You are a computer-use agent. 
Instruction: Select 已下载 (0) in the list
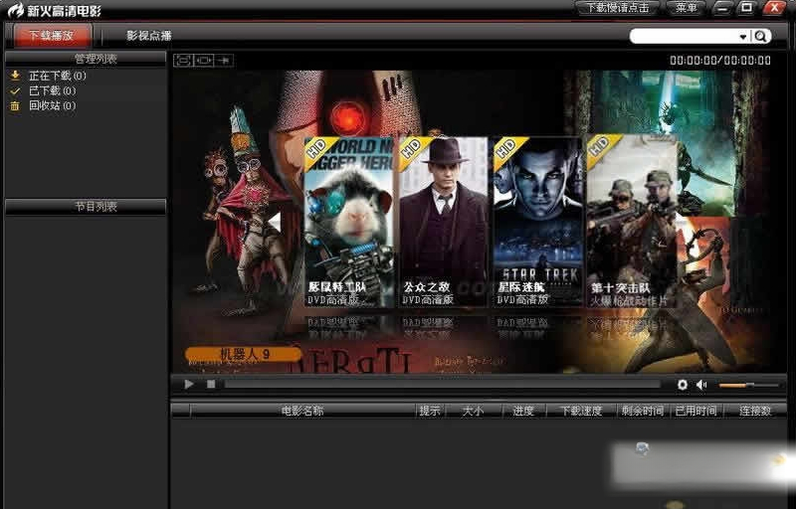point(52,91)
